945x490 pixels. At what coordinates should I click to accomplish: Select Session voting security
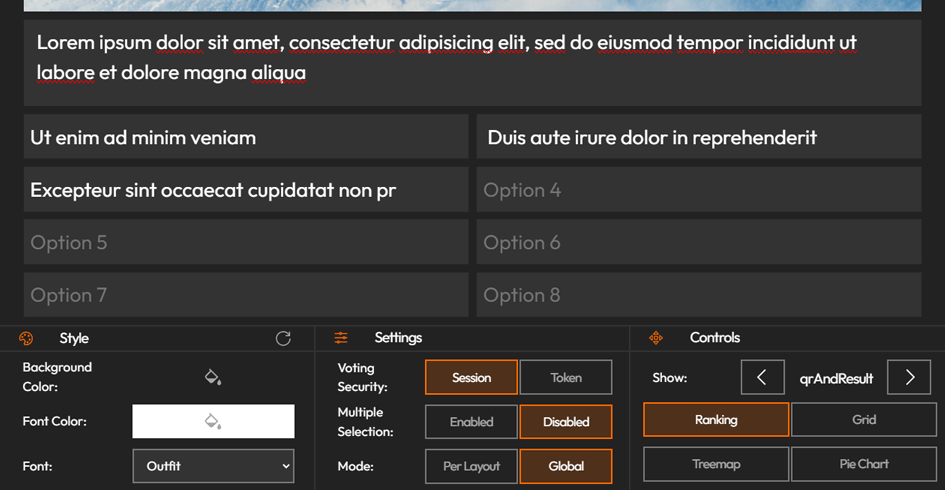(471, 377)
